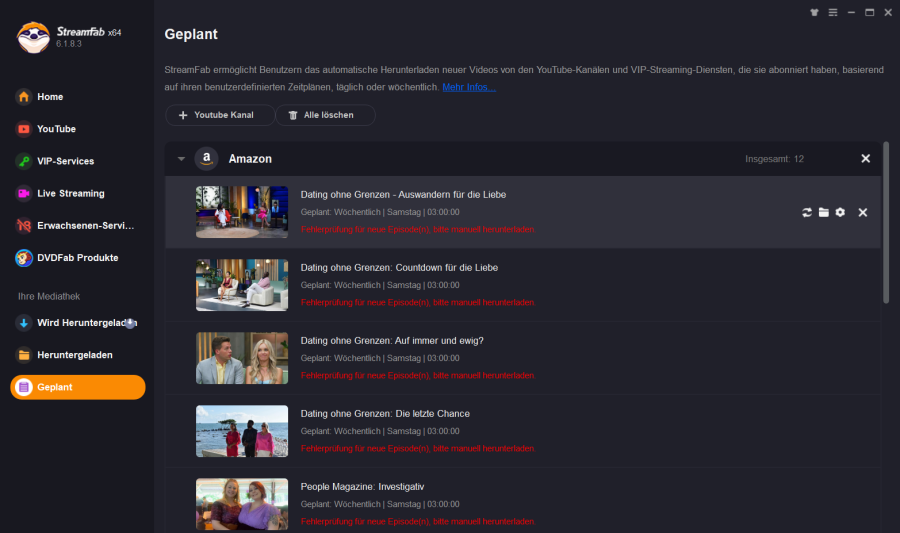Follow the Mehr Infos link
The width and height of the screenshot is (900, 533).
click(x=468, y=88)
